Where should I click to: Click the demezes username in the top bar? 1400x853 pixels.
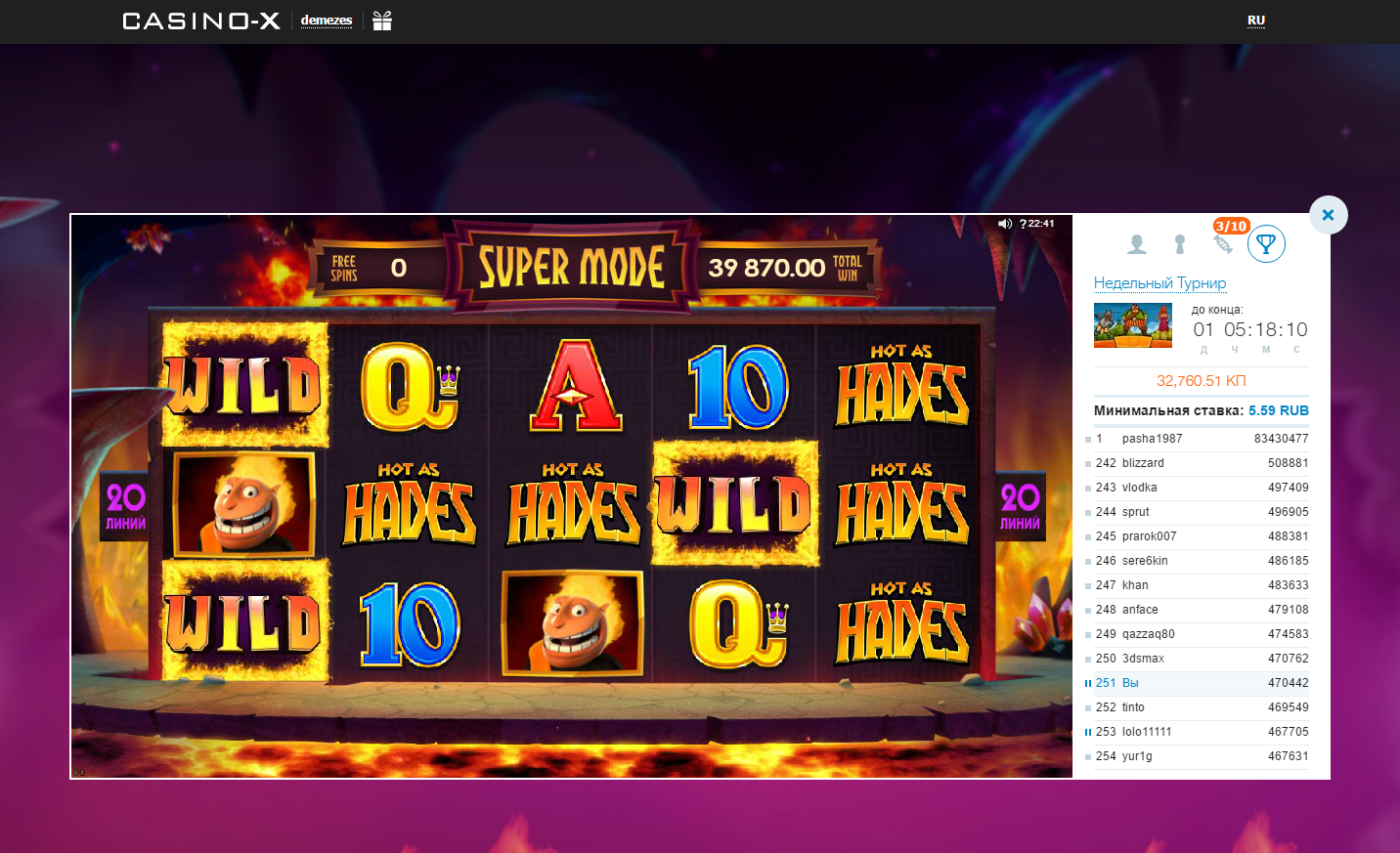tap(326, 19)
